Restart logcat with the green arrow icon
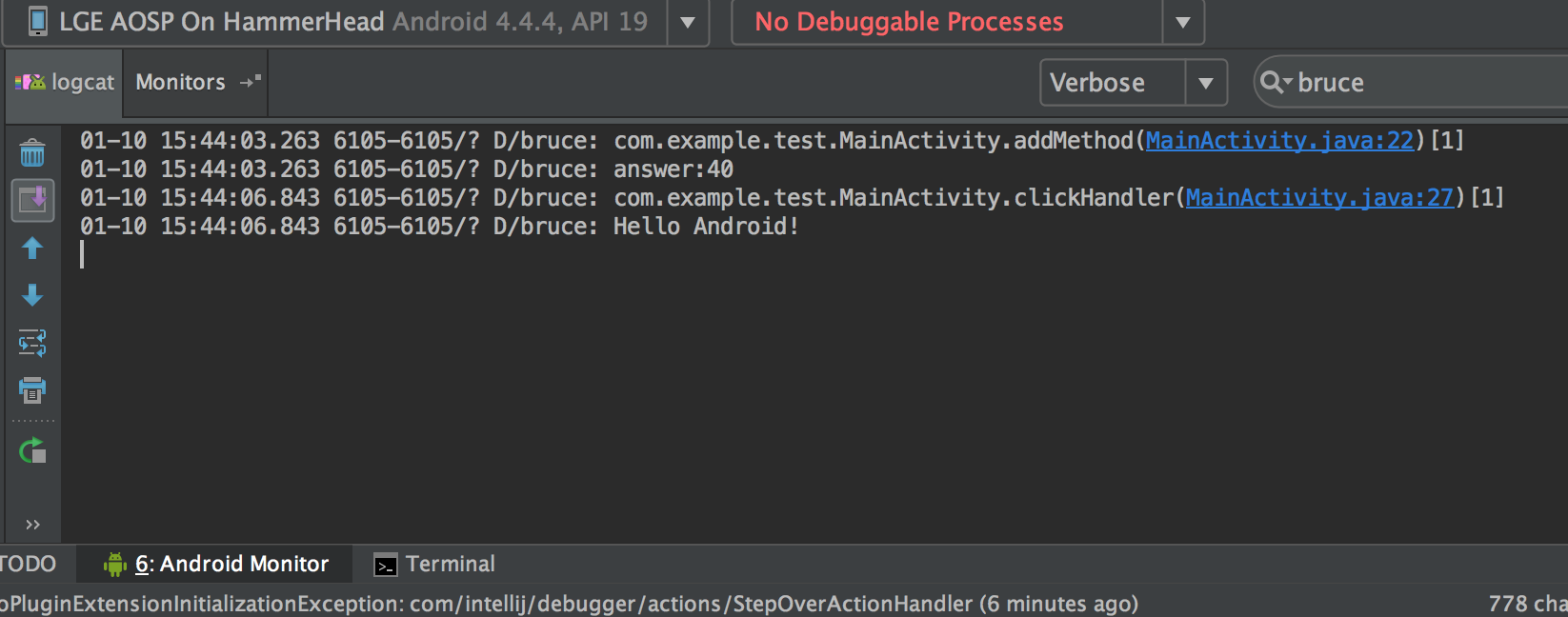The image size is (1568, 617). pyautogui.click(x=32, y=450)
